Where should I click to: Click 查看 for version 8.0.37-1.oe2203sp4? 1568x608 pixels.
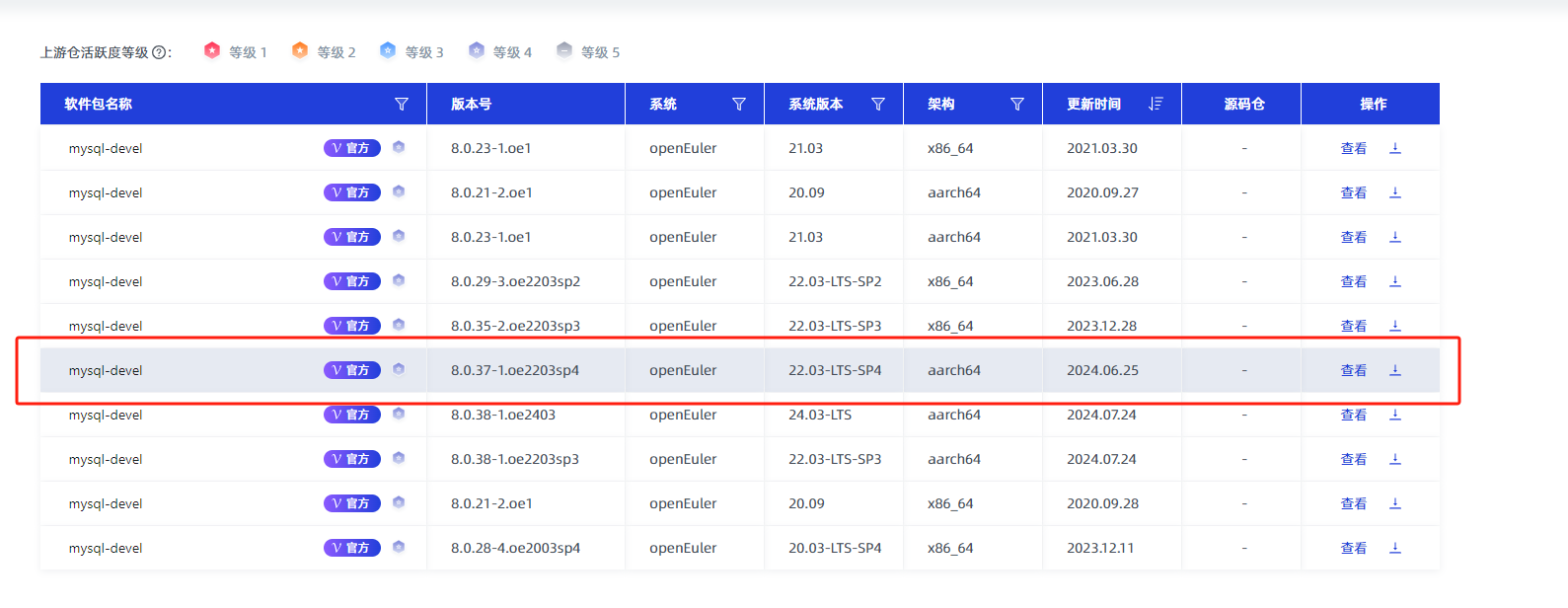click(1353, 370)
